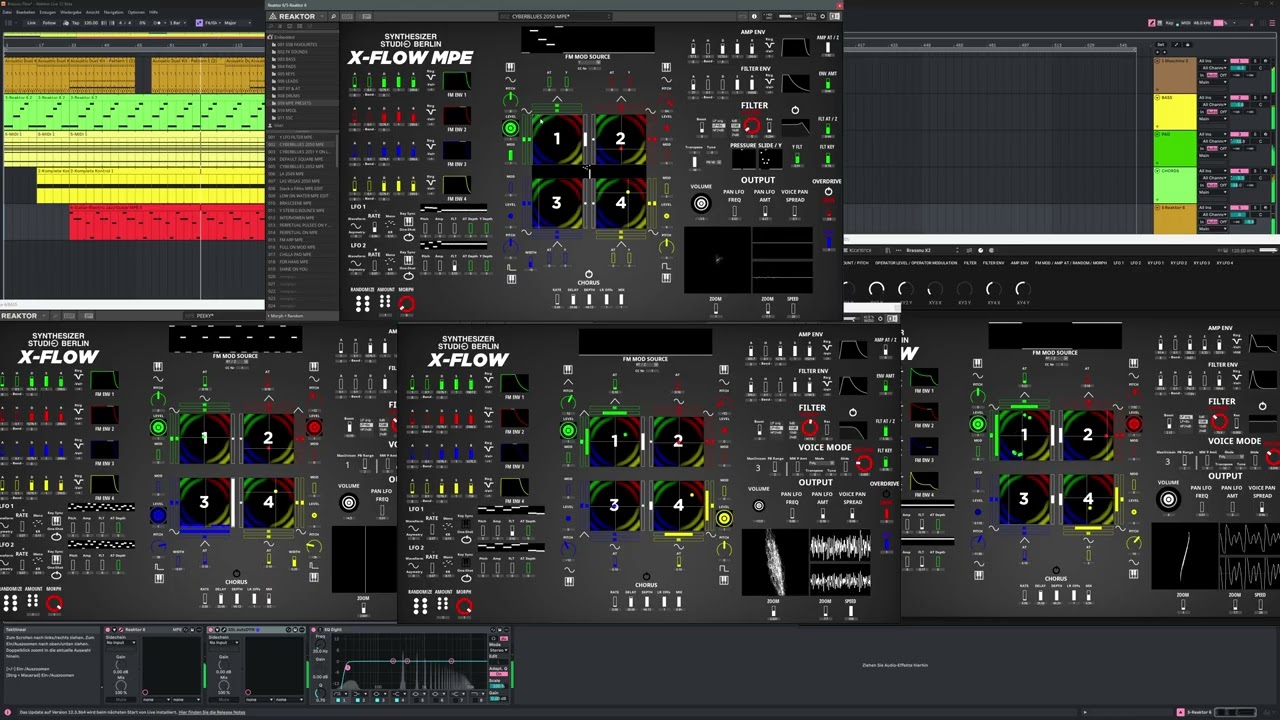Viewport: 1280px width, 720px height.
Task: Open the All Ins input dropdown on BASS track
Action: tap(1213, 97)
